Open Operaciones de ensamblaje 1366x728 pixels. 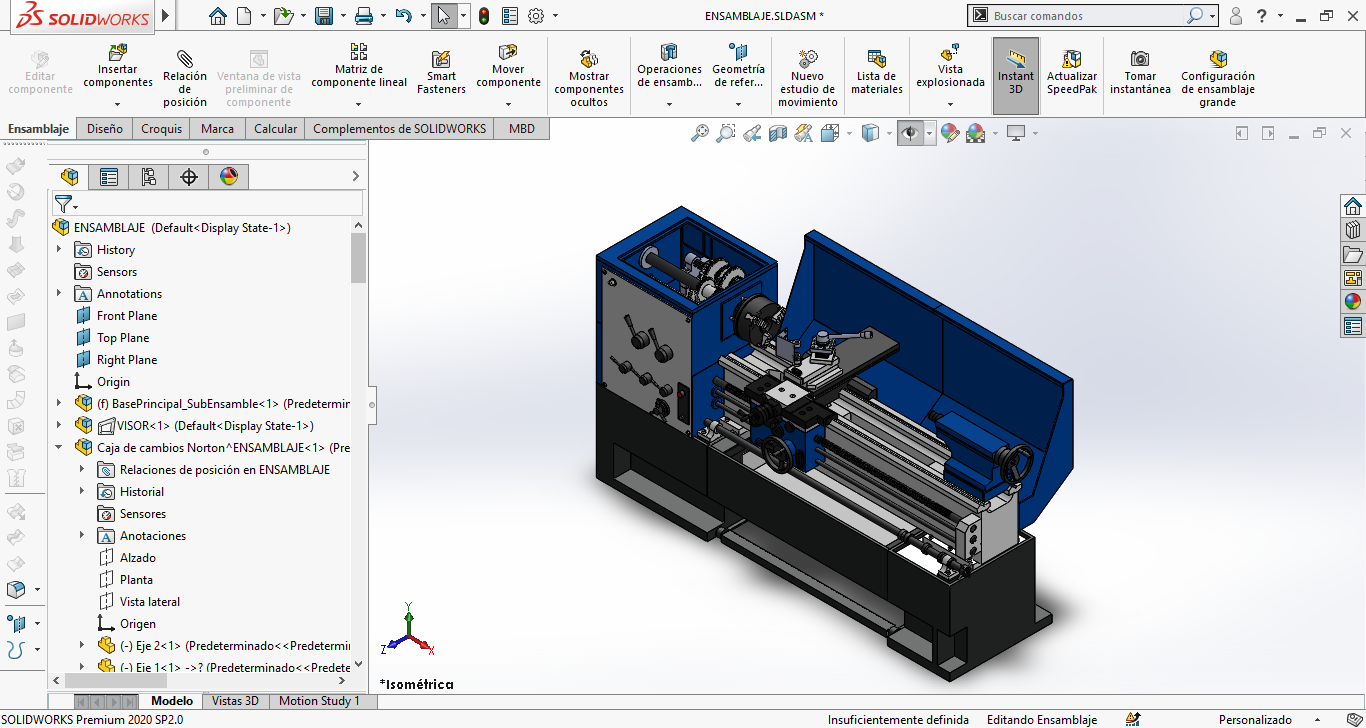tap(669, 66)
